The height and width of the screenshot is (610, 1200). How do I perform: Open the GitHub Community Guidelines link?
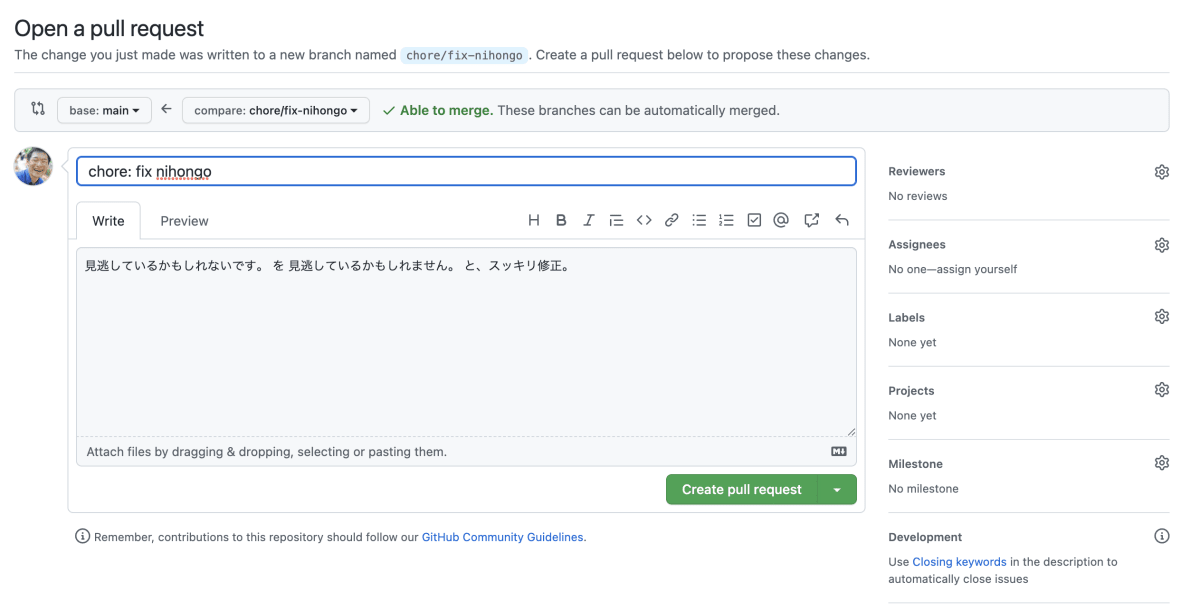[x=503, y=537]
